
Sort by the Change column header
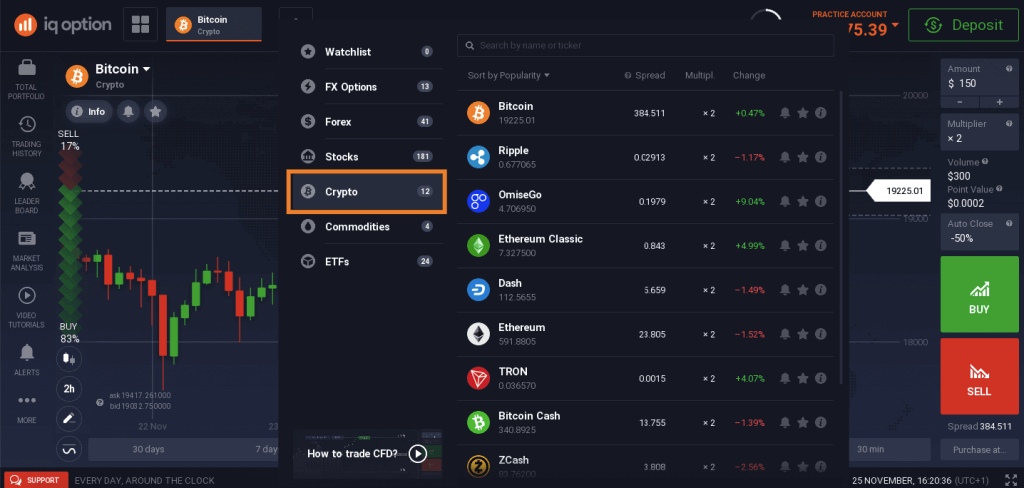[748, 75]
